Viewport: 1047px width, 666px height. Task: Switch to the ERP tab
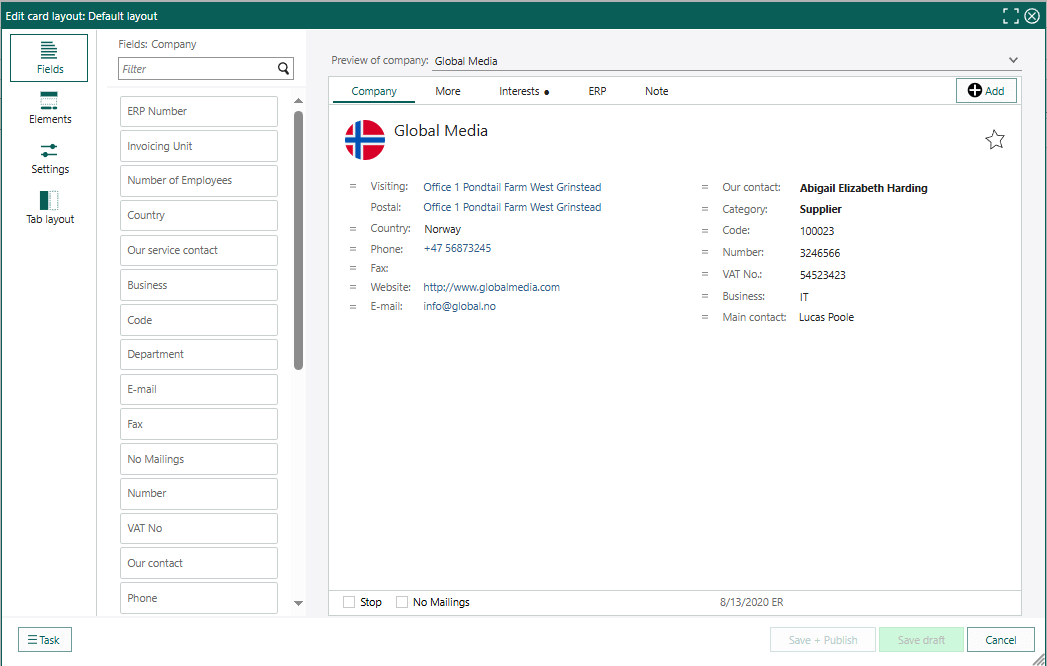597,91
